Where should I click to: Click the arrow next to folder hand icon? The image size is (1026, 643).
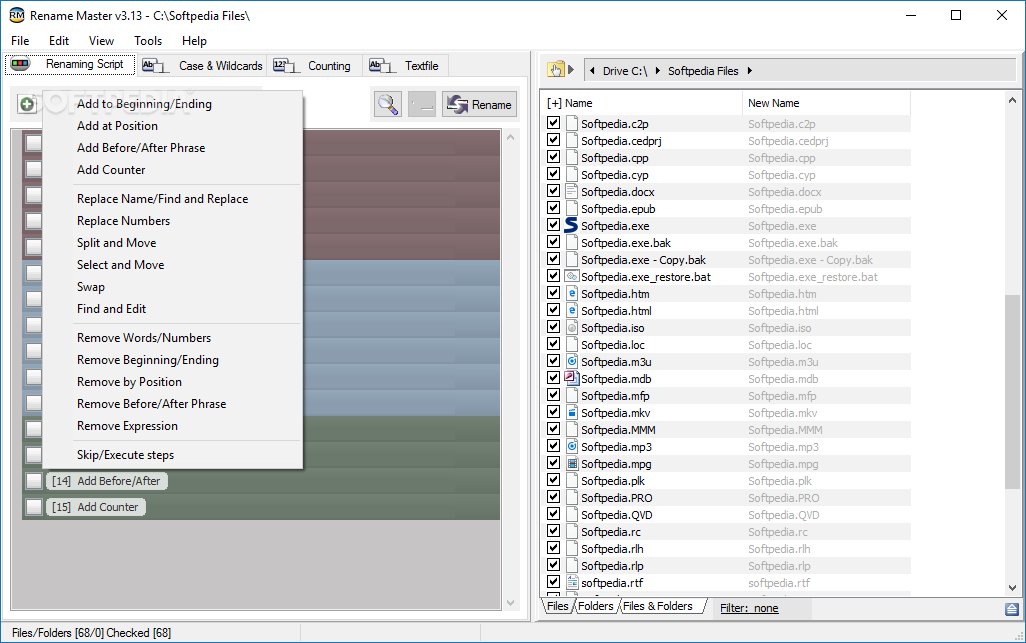coord(571,69)
